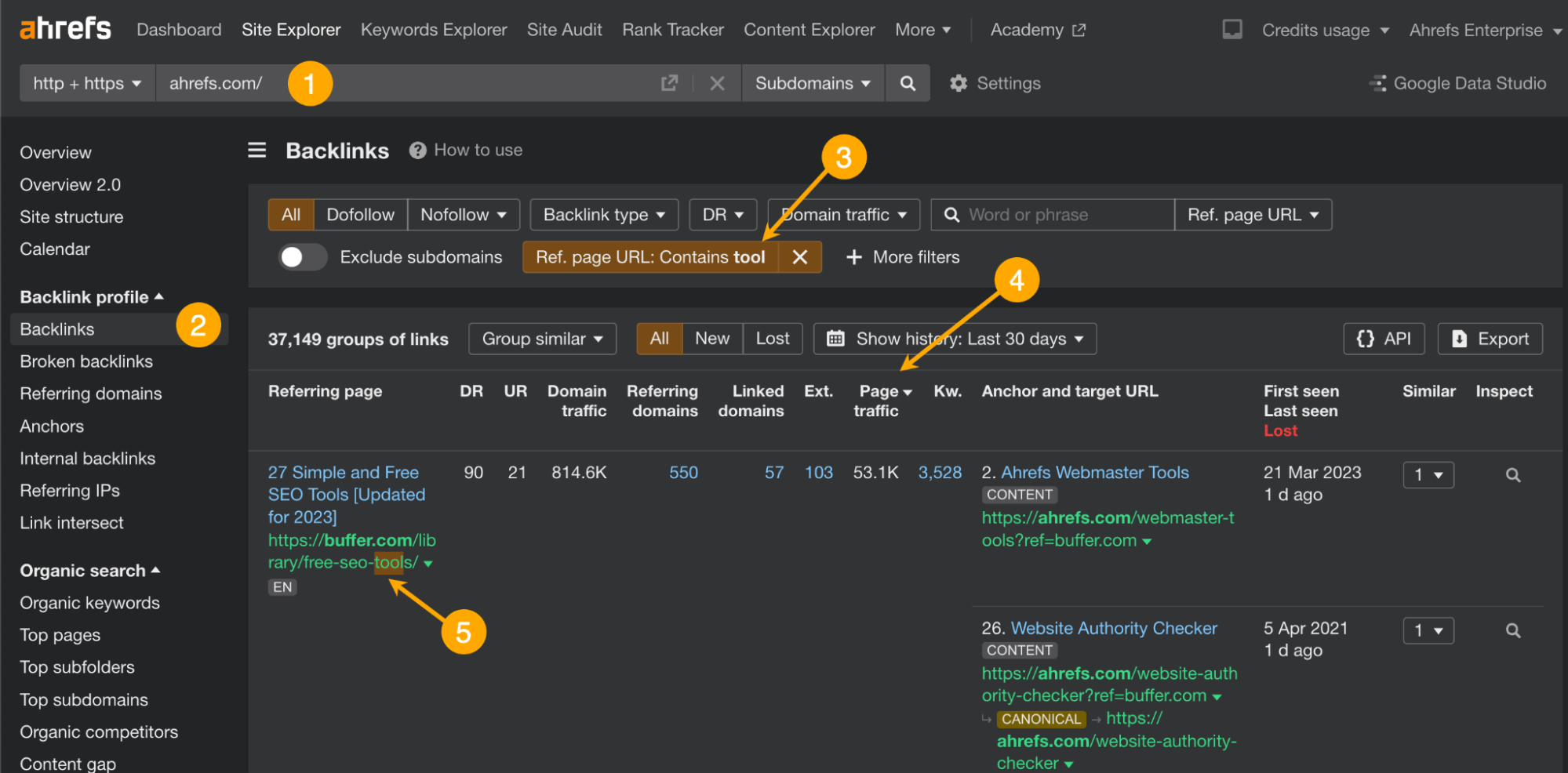Open the Settings gear icon
Image resolution: width=1568 pixels, height=773 pixels.
pos(959,83)
